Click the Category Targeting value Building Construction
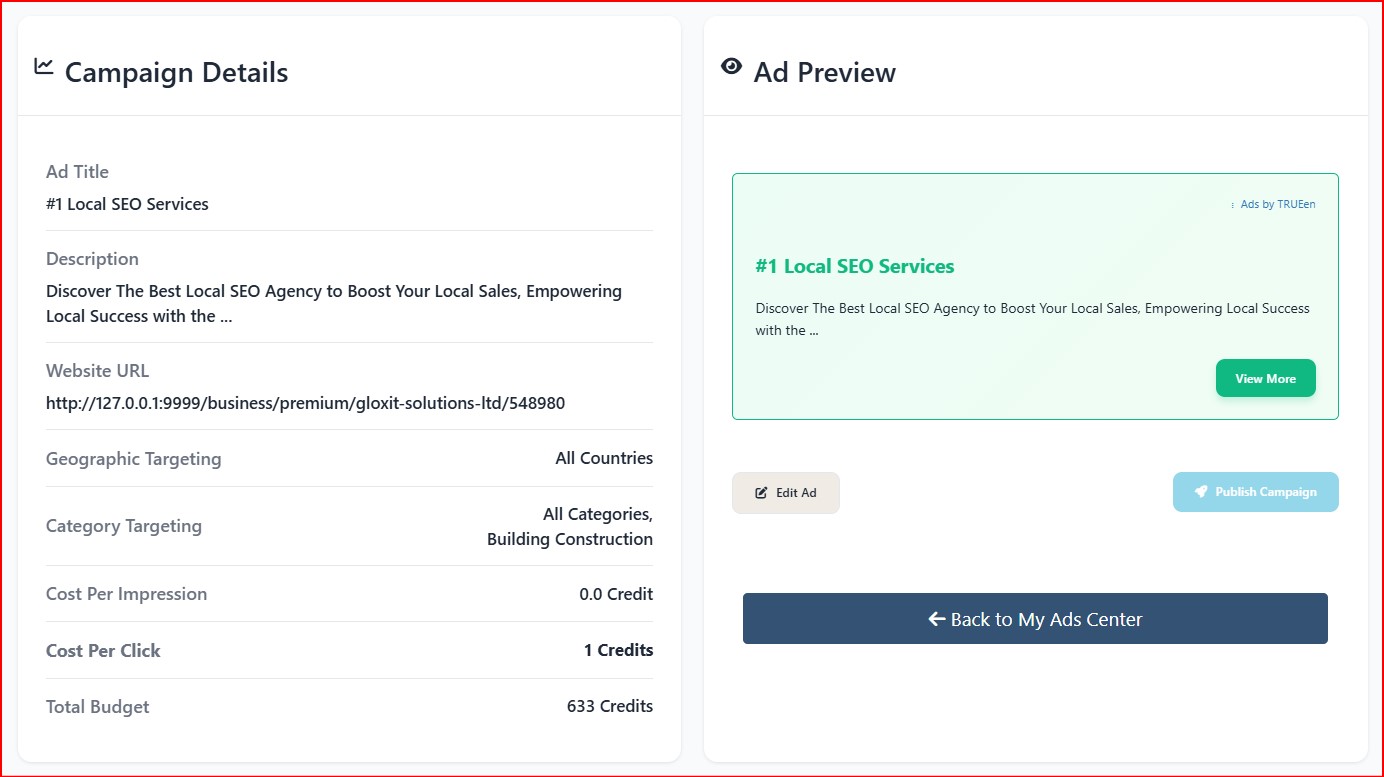1384x777 pixels. point(571,538)
